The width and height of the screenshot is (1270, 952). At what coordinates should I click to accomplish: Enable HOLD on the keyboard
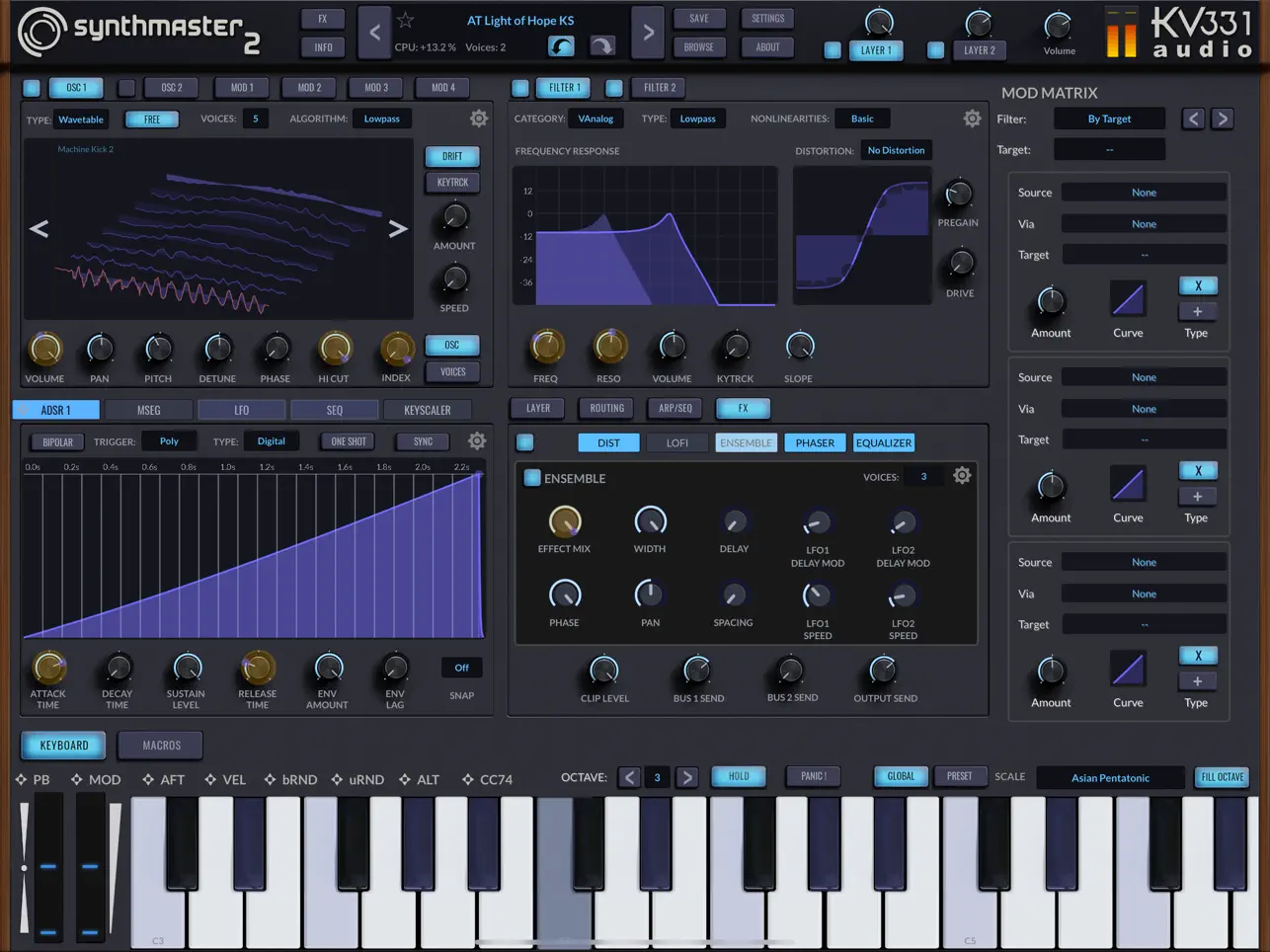point(738,776)
